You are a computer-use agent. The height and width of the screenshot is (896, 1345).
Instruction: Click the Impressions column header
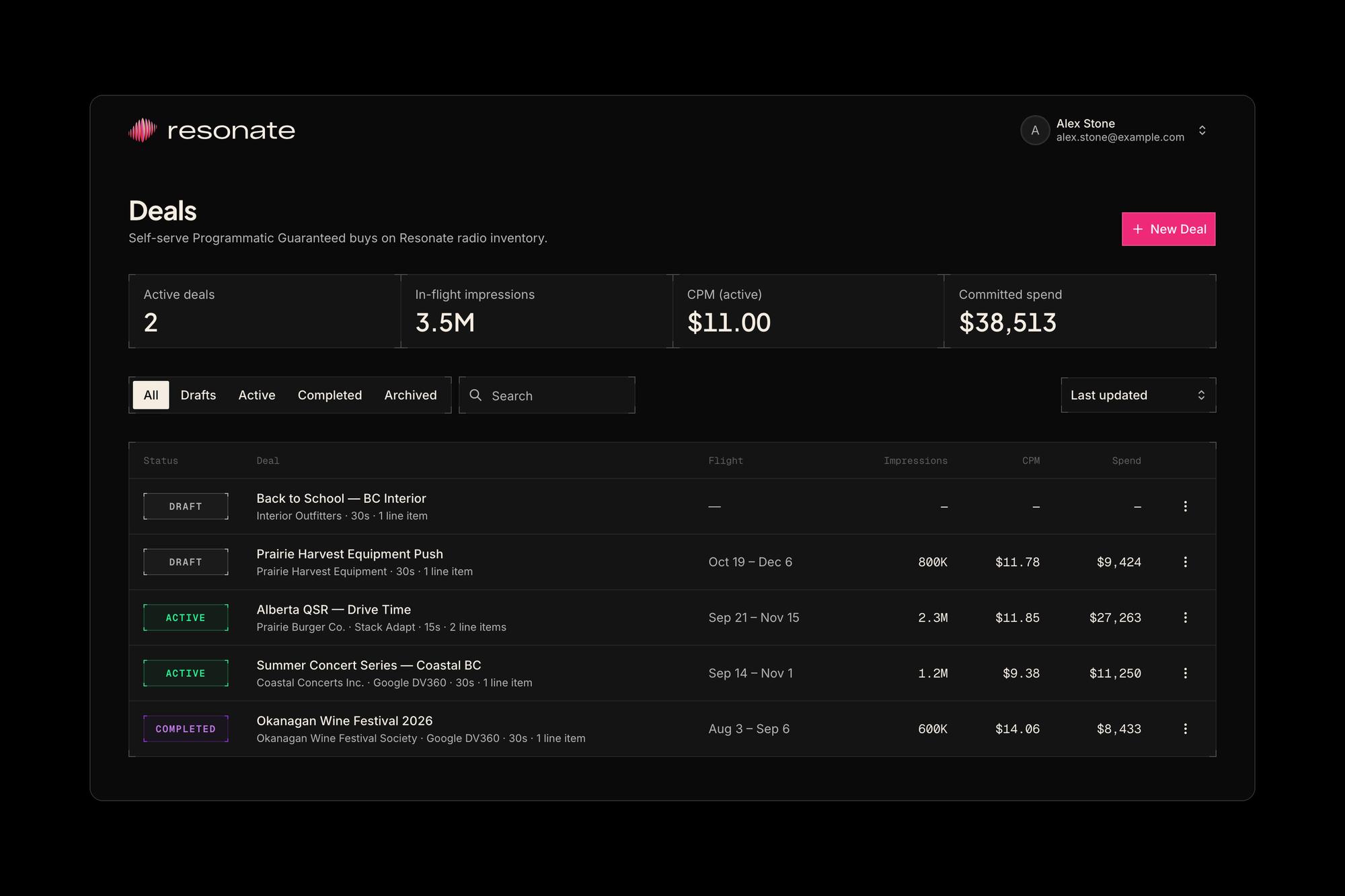pyautogui.click(x=915, y=460)
